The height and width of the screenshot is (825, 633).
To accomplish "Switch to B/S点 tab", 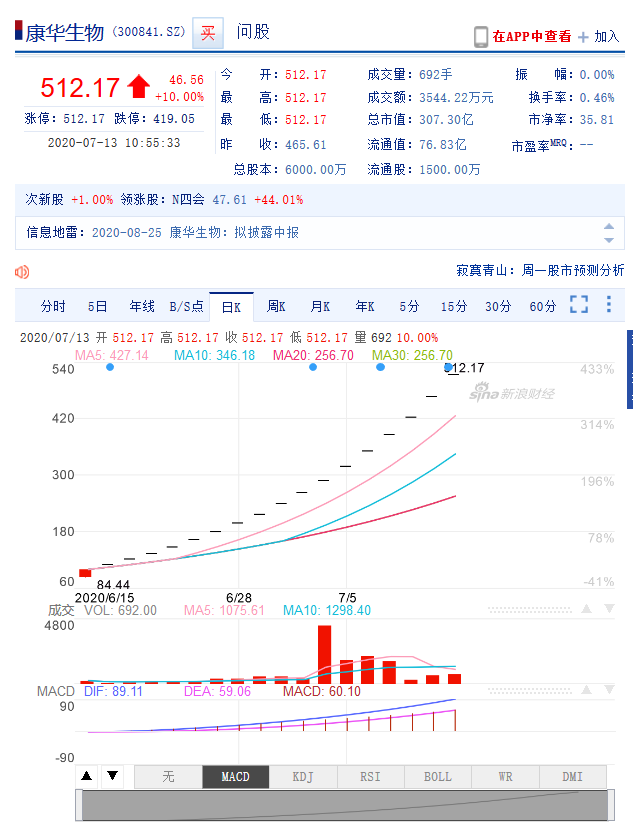I will (186, 306).
